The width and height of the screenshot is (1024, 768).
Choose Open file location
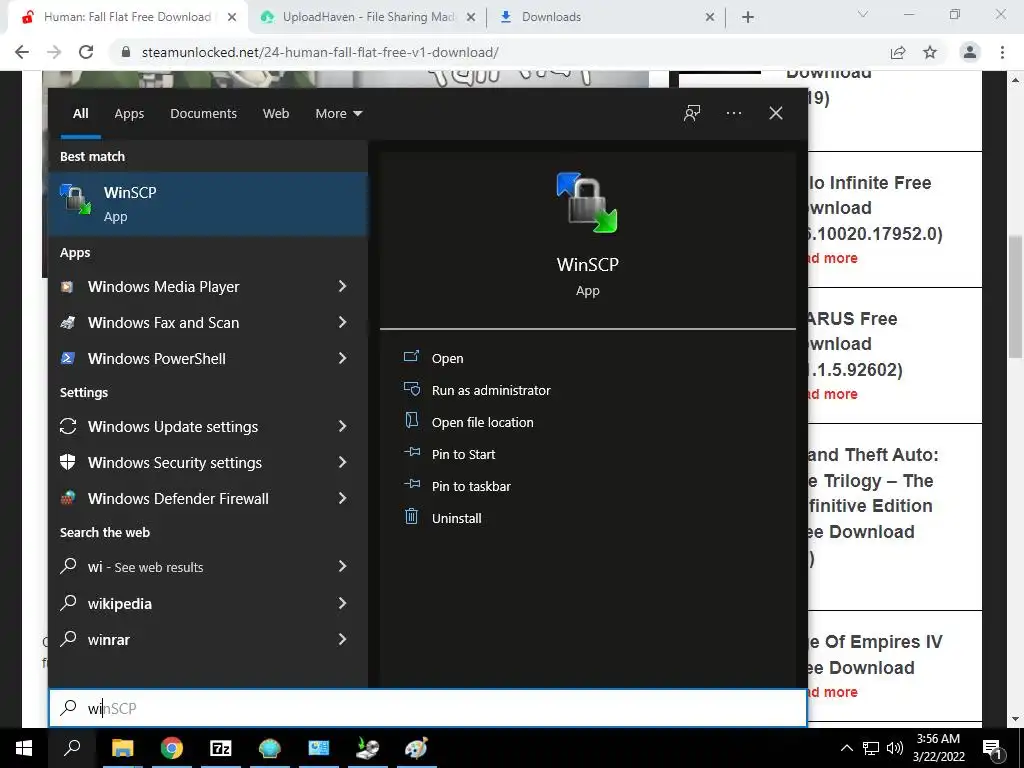pos(483,423)
